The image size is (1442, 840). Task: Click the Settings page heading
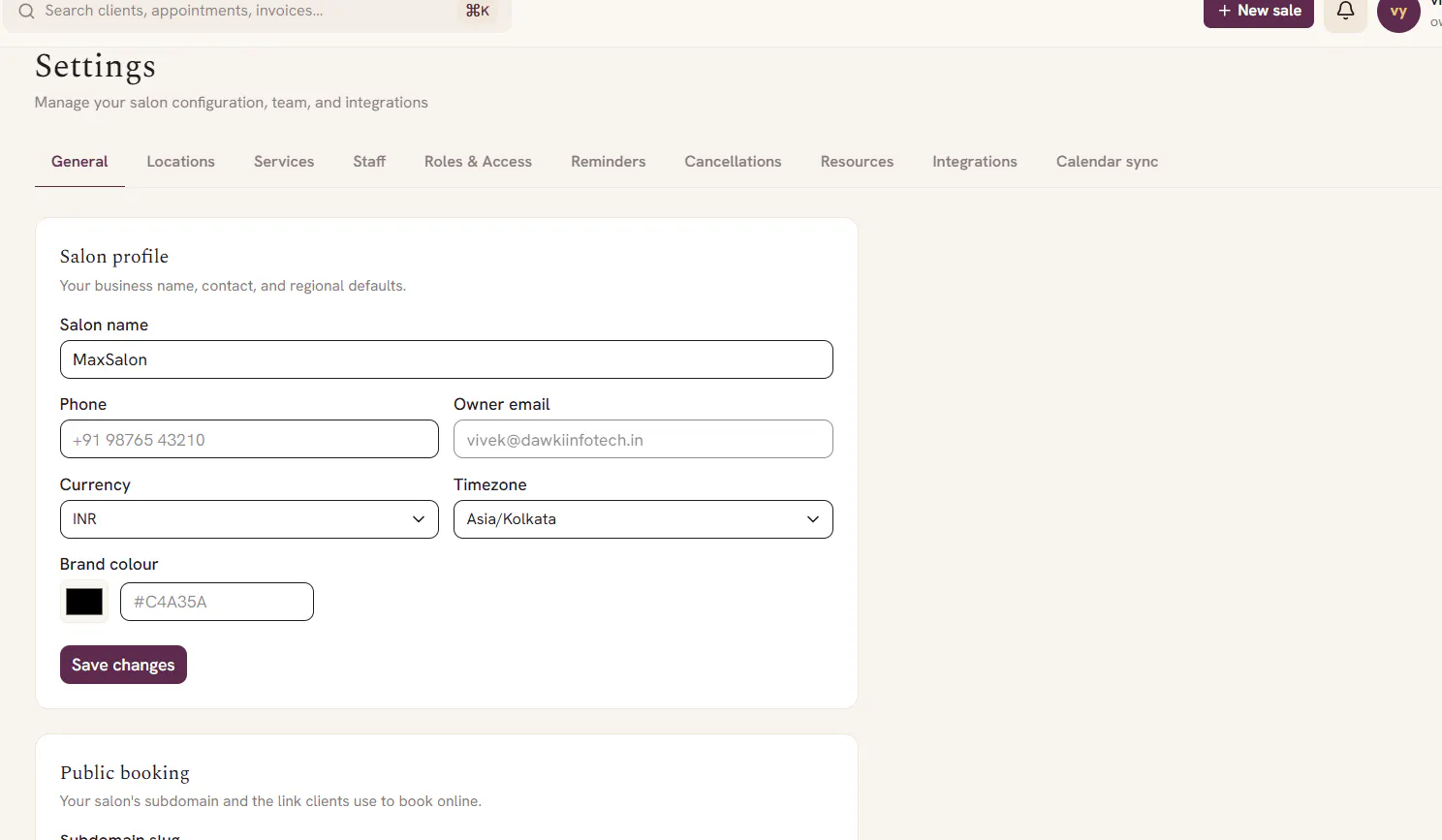click(x=95, y=66)
